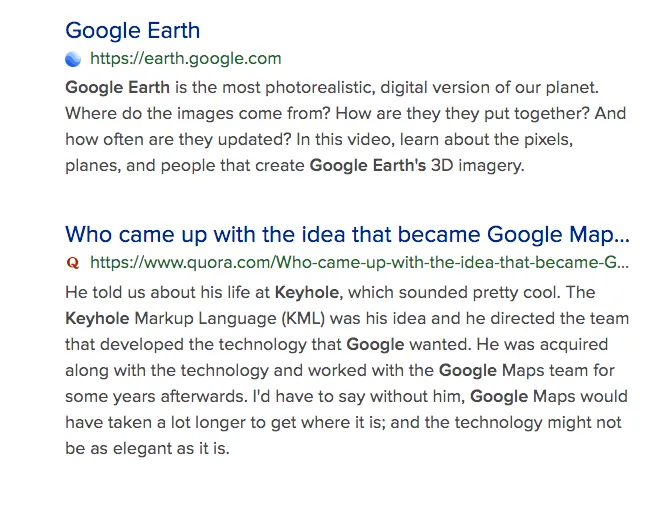Click bold 'Google' before 'Maps would'
The image size is (664, 505).
[499, 397]
